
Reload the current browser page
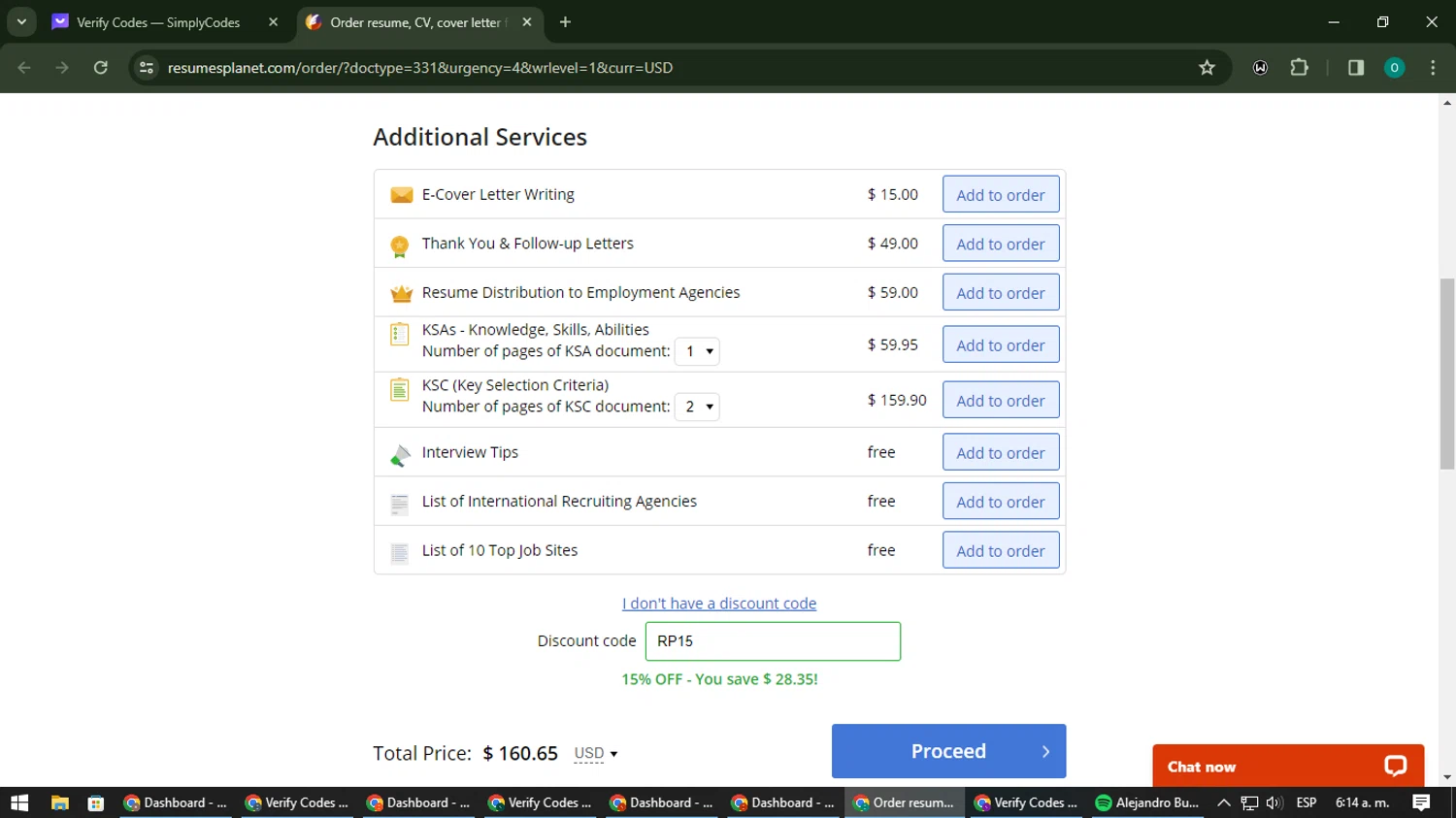pyautogui.click(x=100, y=68)
